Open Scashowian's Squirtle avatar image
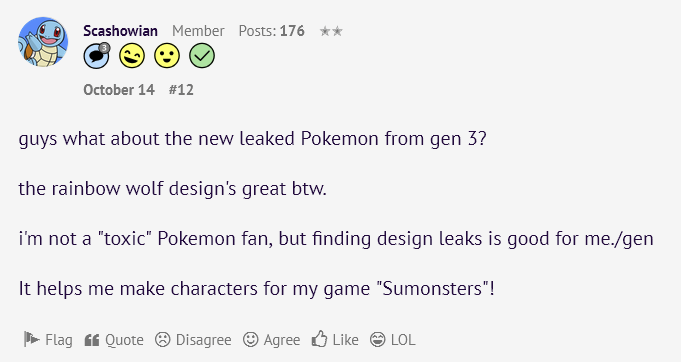The width and height of the screenshot is (681, 362). [x=43, y=42]
